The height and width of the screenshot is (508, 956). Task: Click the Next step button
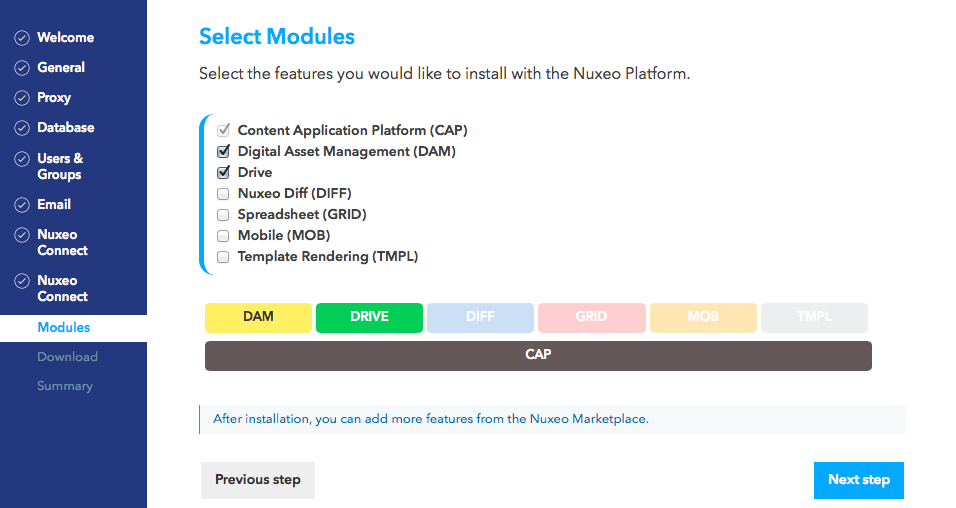click(859, 480)
